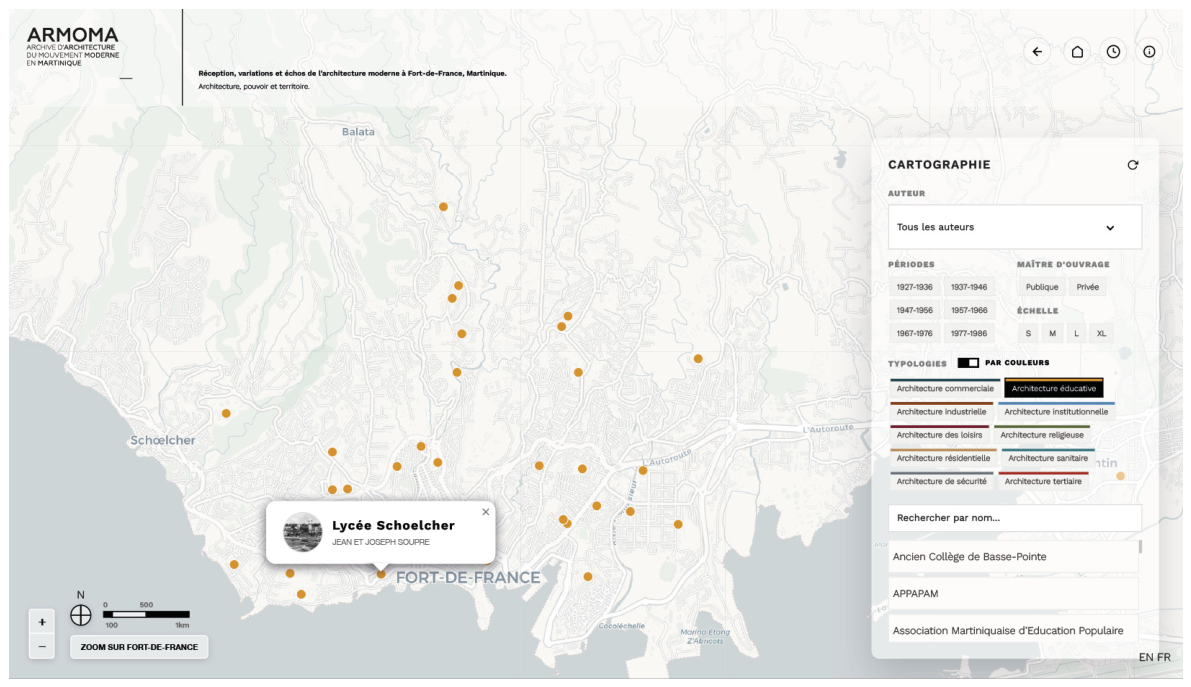This screenshot has width=1191, height=687.
Task: Toggle the Par couleurs switch
Action: [x=968, y=363]
